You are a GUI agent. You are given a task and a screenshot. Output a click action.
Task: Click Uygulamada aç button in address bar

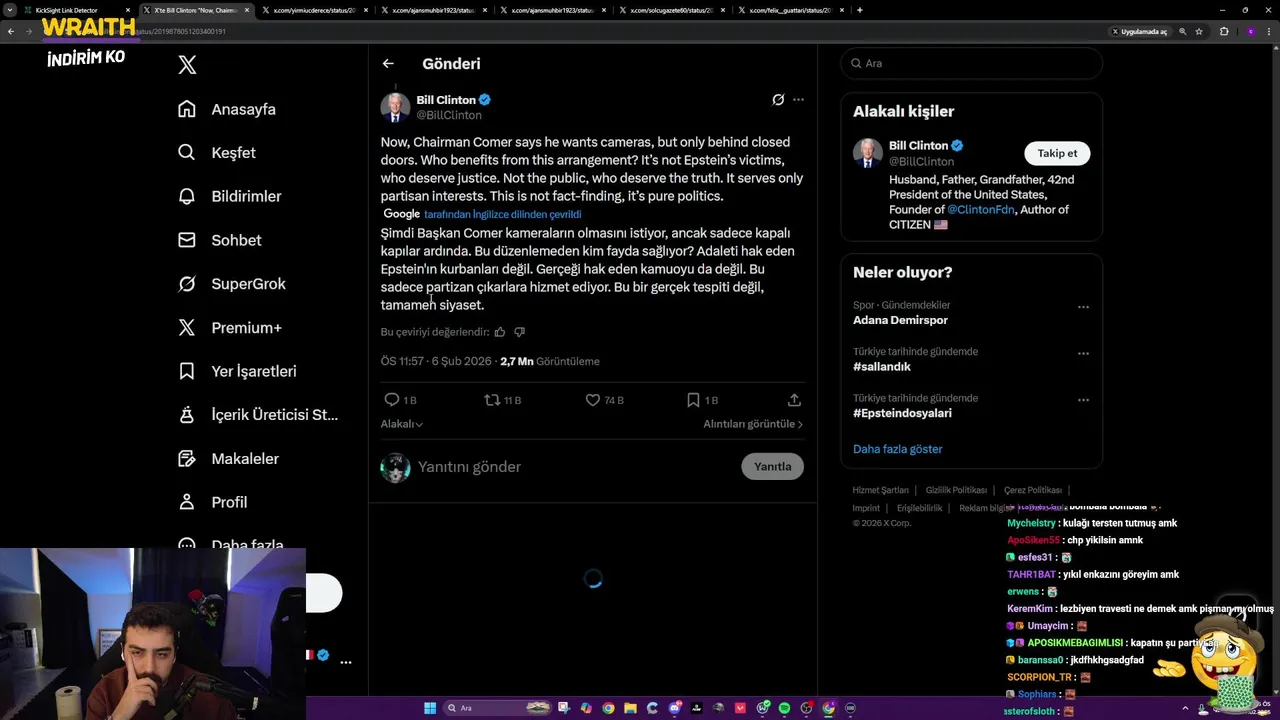(x=1140, y=32)
